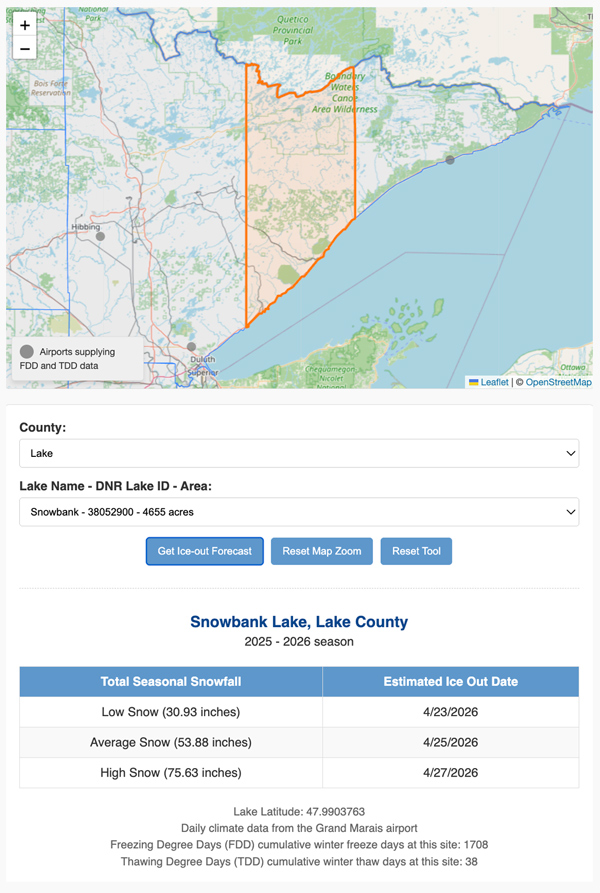Click the 4/27/2026 ice out date cell
Viewport: 600px width, 893px height.
pyautogui.click(x=450, y=772)
